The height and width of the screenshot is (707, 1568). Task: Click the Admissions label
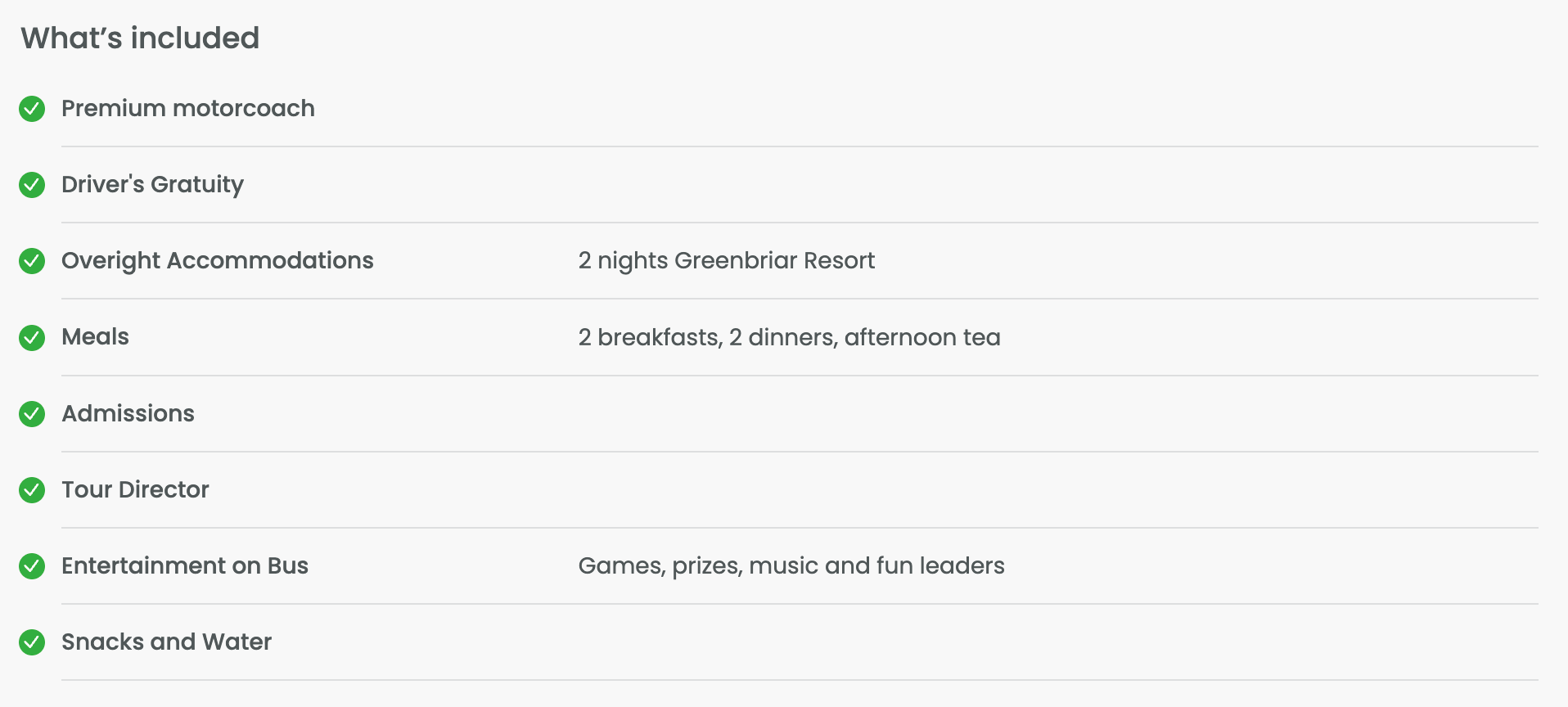128,413
